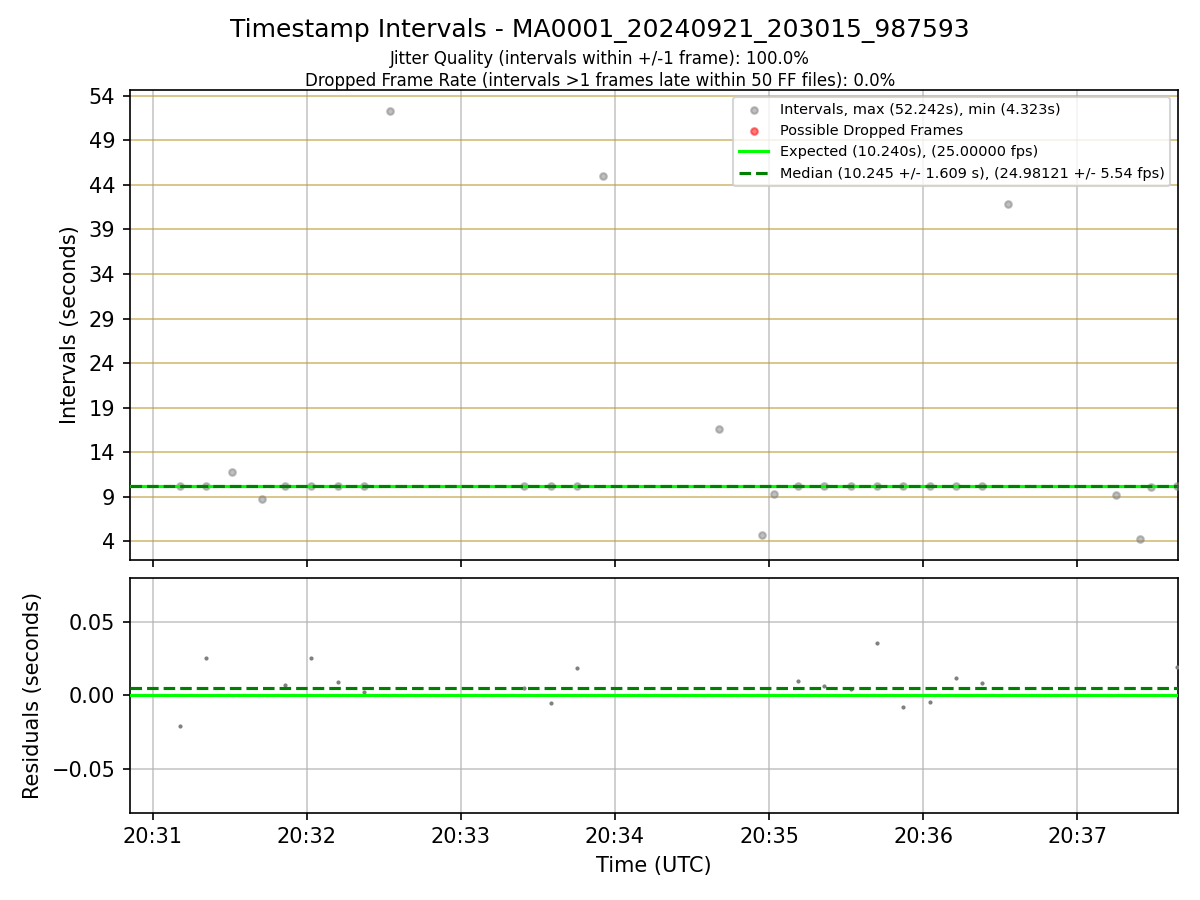The image size is (1200, 900).
Task: Select the 'Possible Dropped Frames' legend label
Action: [x=871, y=130]
